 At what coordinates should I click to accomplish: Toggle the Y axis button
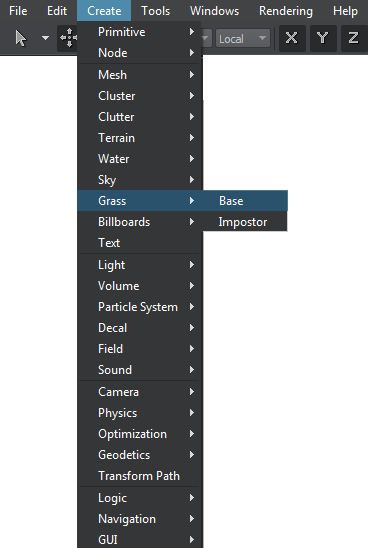323,38
